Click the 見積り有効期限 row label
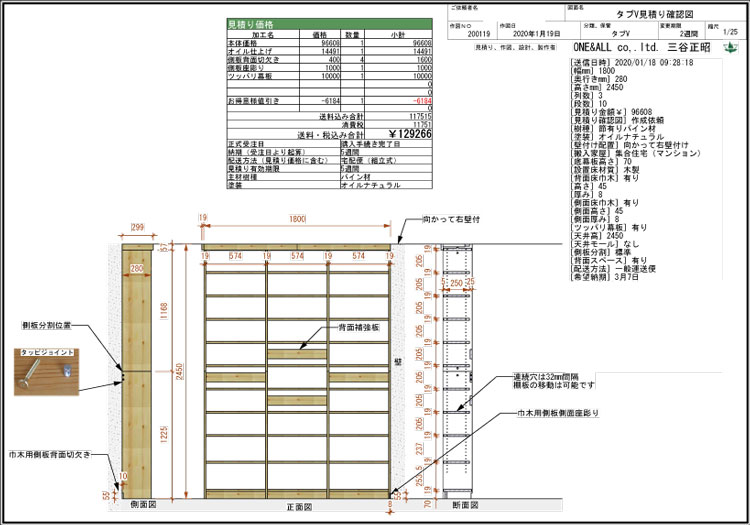The image size is (750, 525). coord(254,169)
